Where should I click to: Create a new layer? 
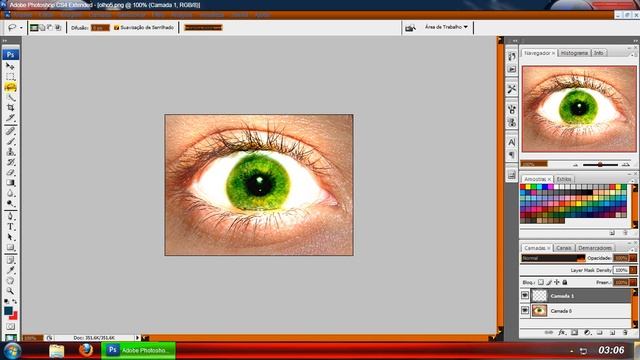pos(612,333)
